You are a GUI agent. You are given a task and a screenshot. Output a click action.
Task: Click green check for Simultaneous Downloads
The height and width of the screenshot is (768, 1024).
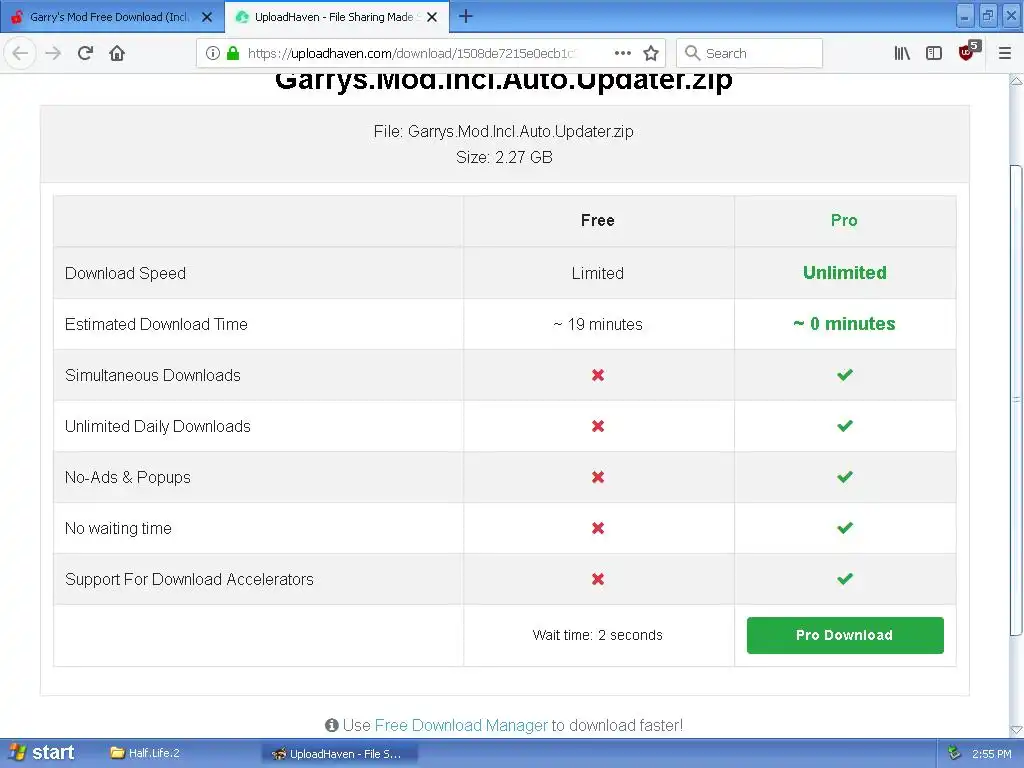[x=845, y=375]
